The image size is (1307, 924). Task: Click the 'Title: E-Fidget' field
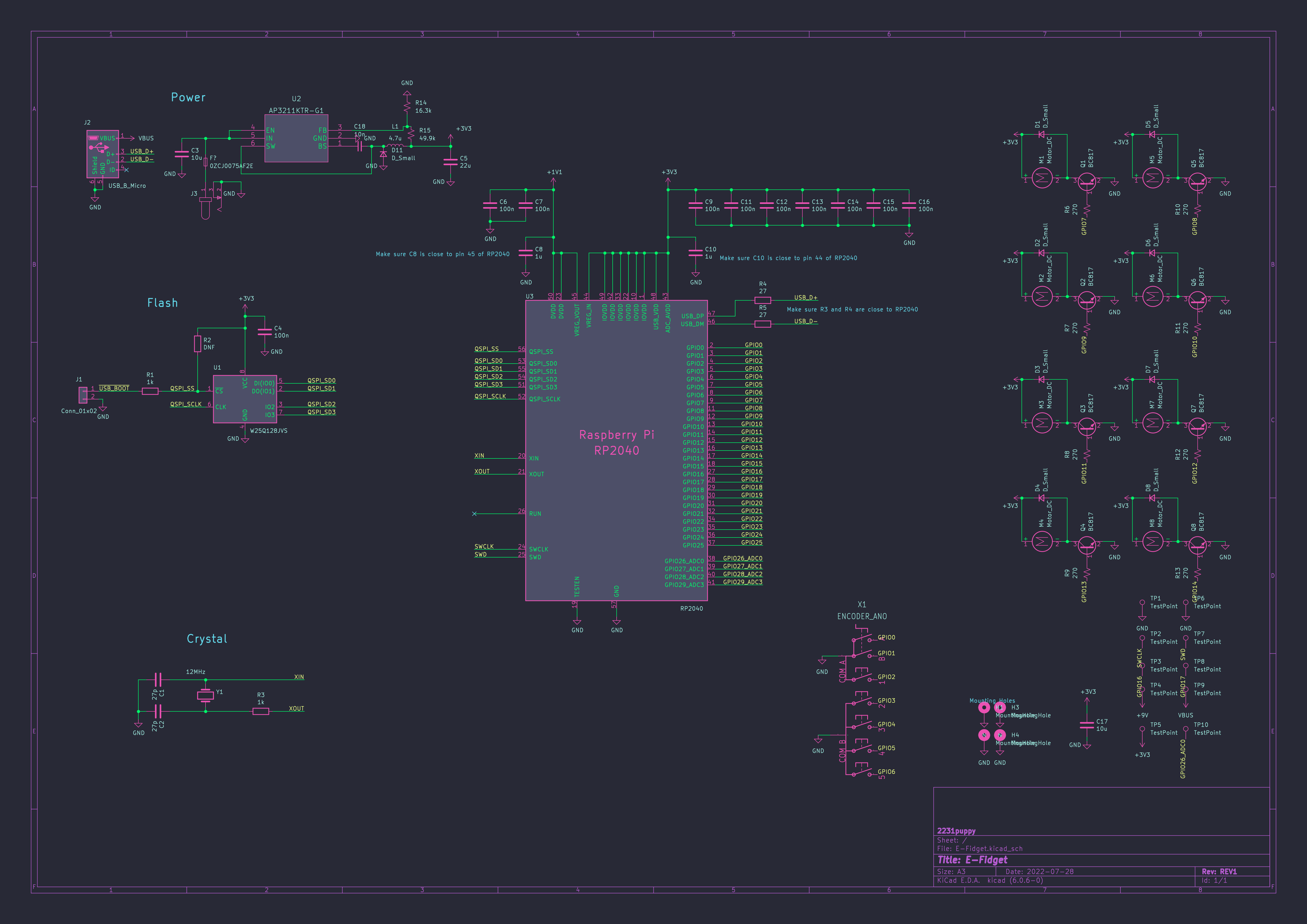click(972, 860)
